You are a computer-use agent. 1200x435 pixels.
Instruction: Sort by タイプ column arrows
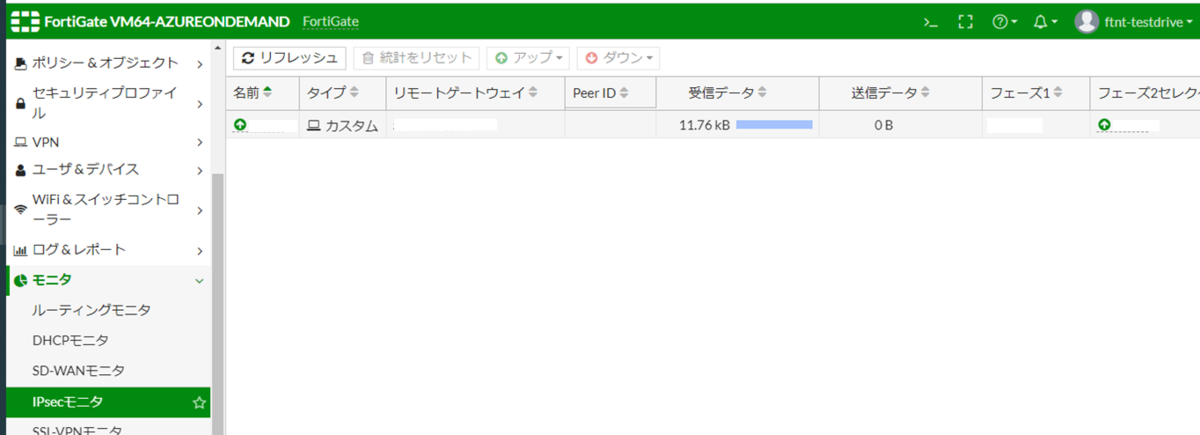[x=352, y=93]
